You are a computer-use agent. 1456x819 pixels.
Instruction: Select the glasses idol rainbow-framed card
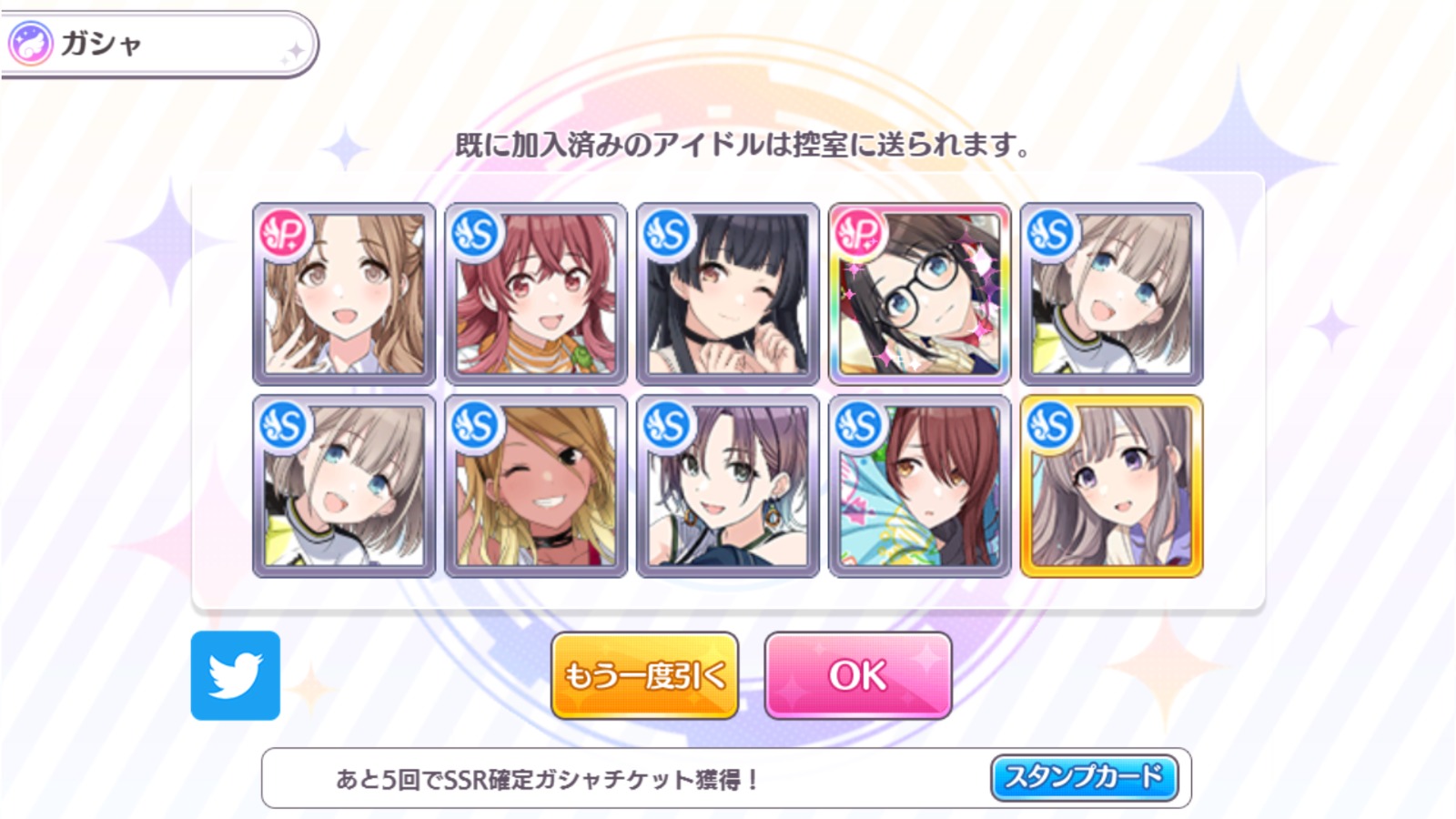click(x=919, y=294)
